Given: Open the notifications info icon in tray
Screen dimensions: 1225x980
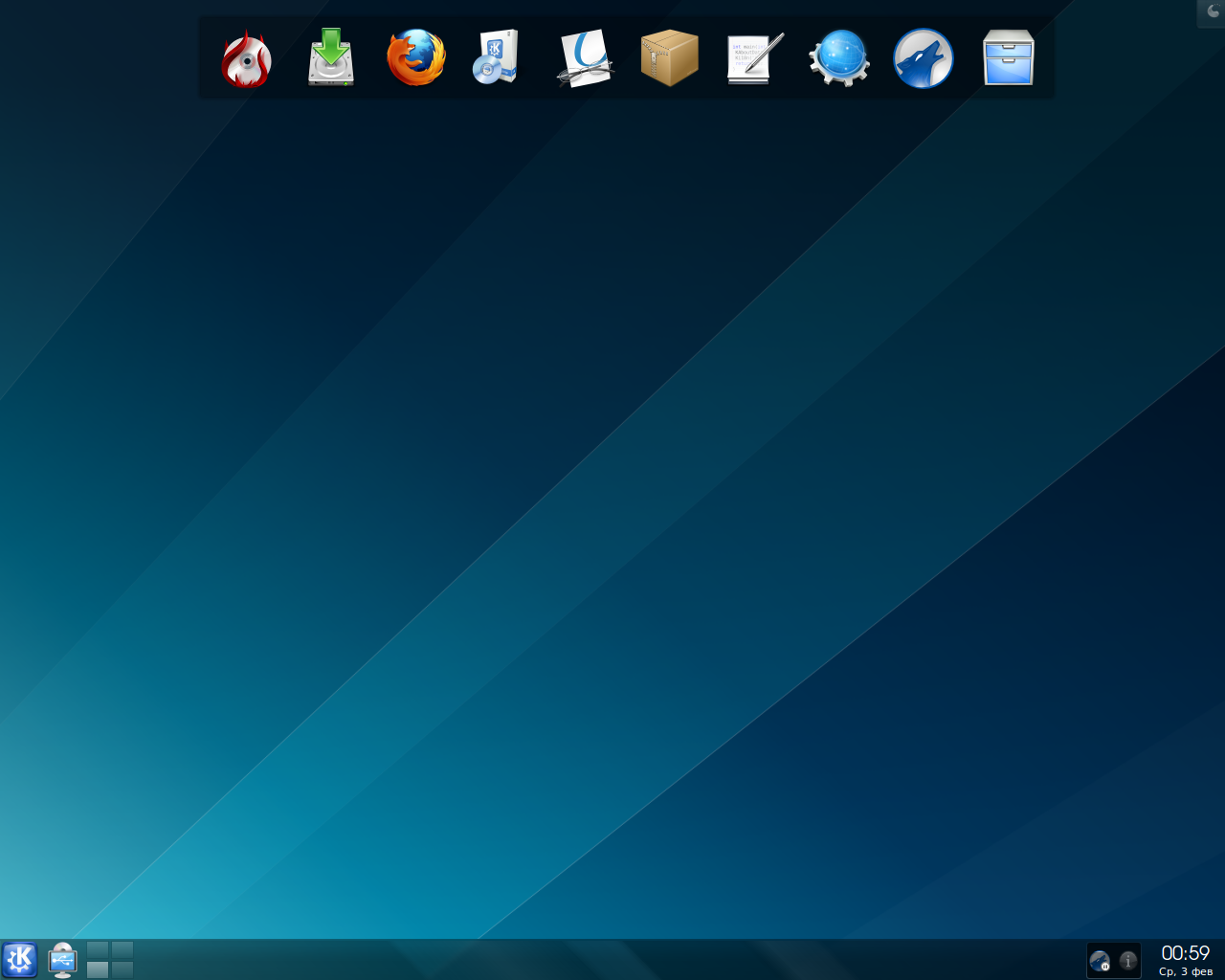Looking at the screenshot, I should point(1128,961).
